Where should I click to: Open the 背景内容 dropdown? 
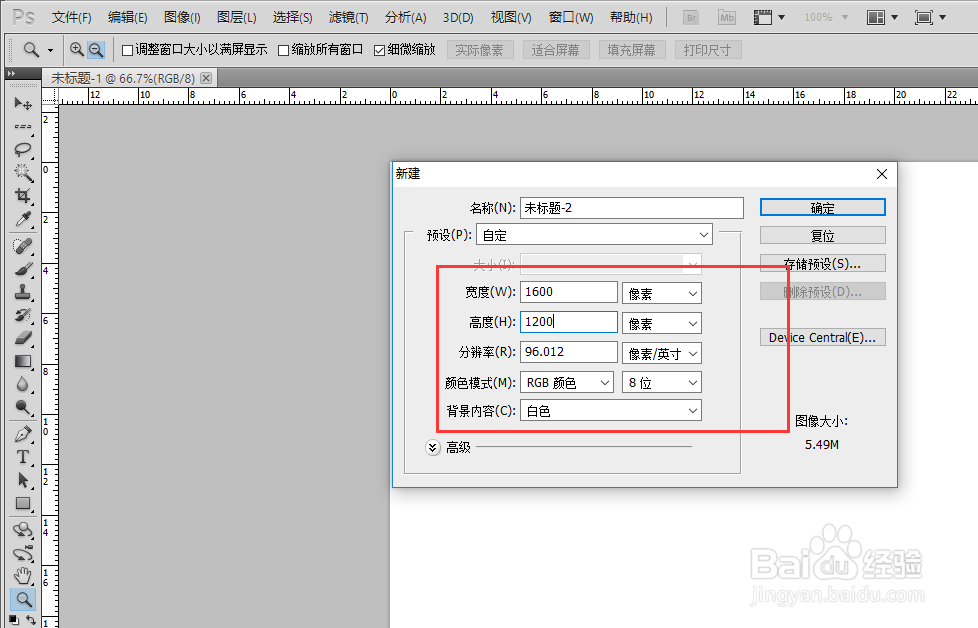tap(610, 410)
